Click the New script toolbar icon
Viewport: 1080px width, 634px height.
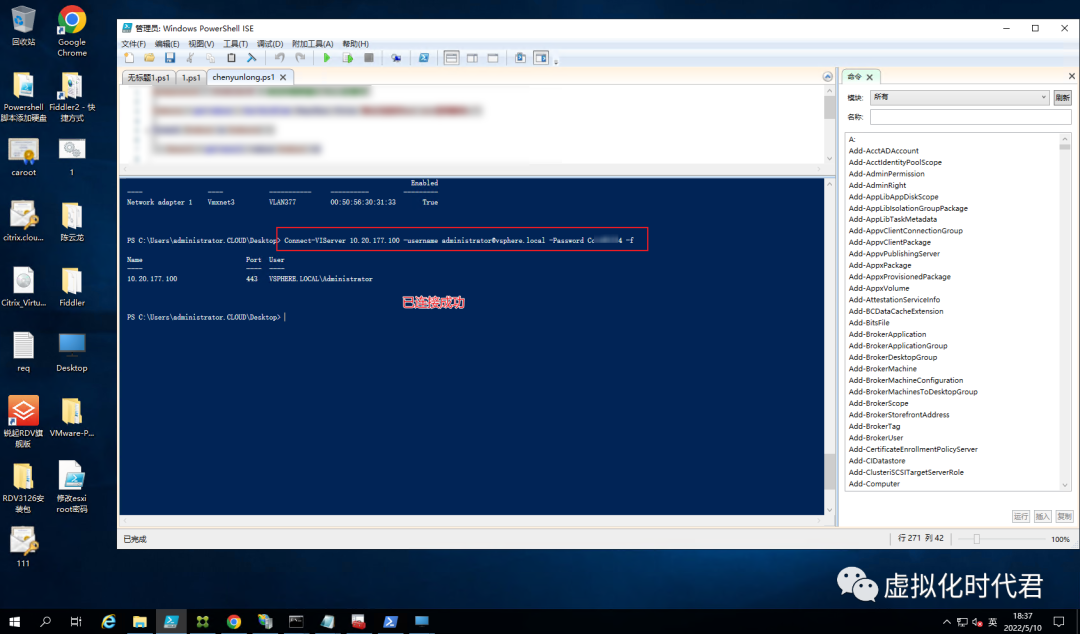click(129, 59)
